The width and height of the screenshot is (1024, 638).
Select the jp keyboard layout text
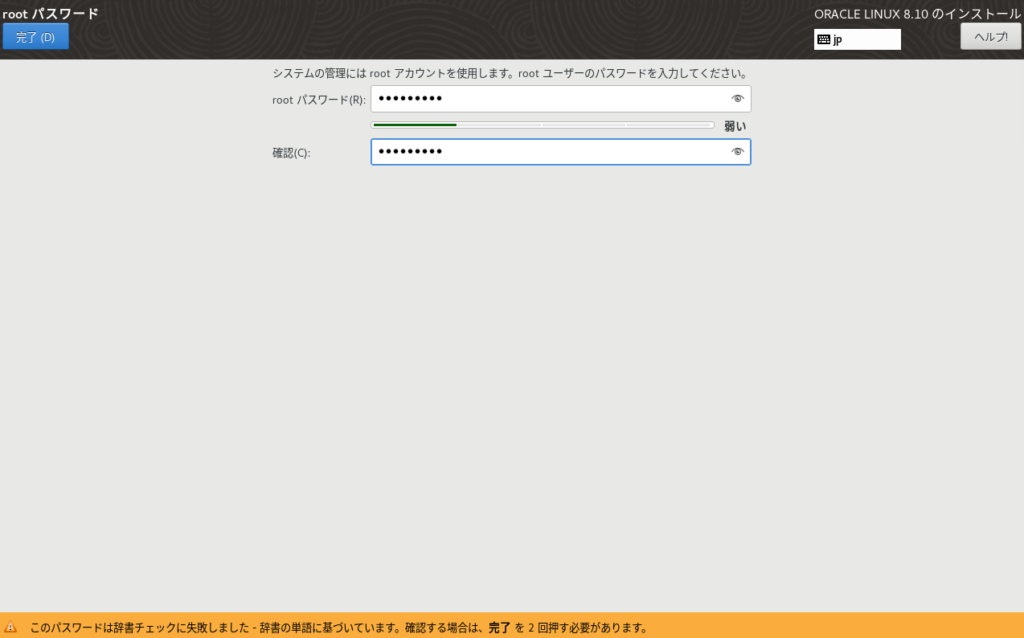click(x=838, y=40)
